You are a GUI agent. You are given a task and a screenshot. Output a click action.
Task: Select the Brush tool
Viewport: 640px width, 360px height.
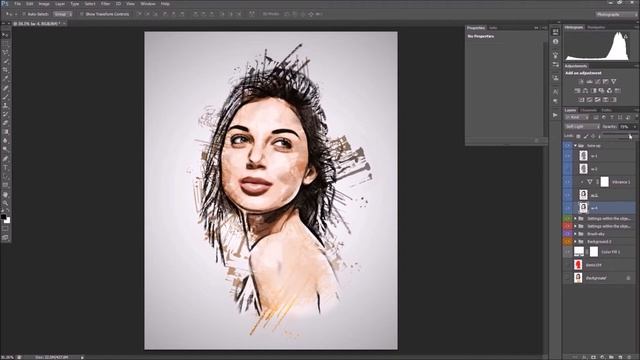pos(5,97)
